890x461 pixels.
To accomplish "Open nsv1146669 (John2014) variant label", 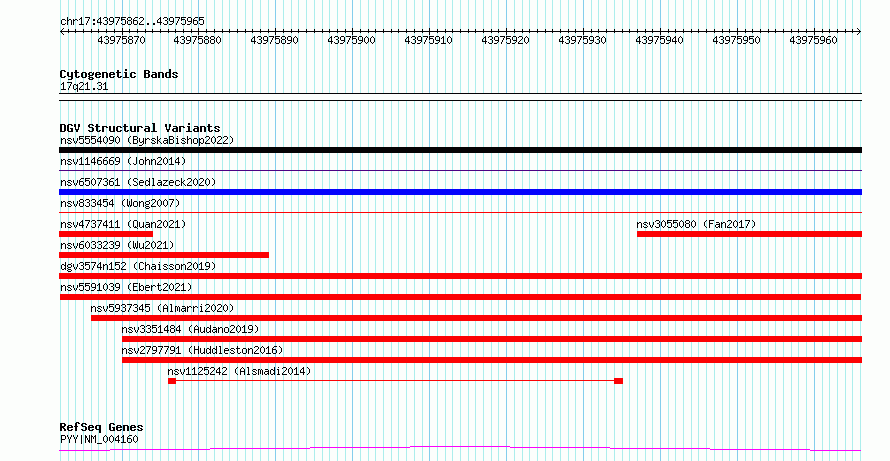I will [123, 161].
